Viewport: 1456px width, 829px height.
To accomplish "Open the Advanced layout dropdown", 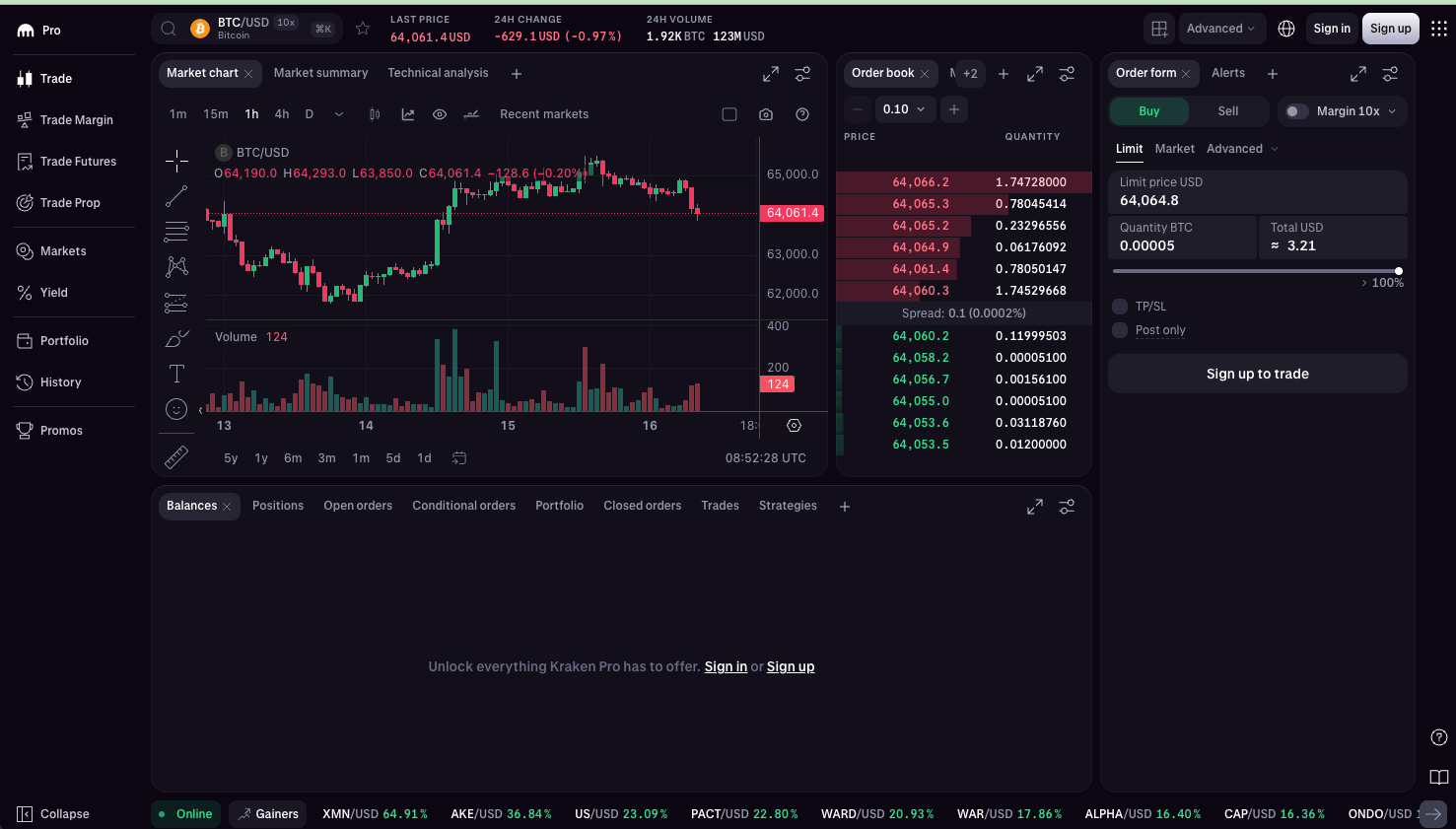I will click(1222, 29).
